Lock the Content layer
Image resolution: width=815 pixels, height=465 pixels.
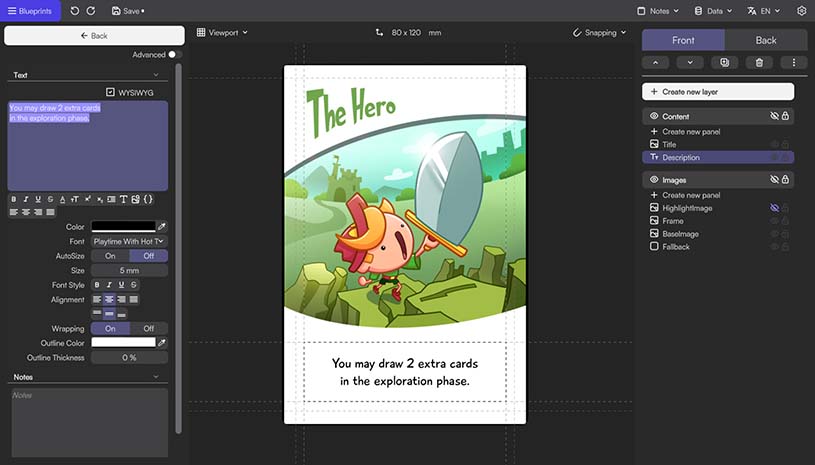pos(785,117)
